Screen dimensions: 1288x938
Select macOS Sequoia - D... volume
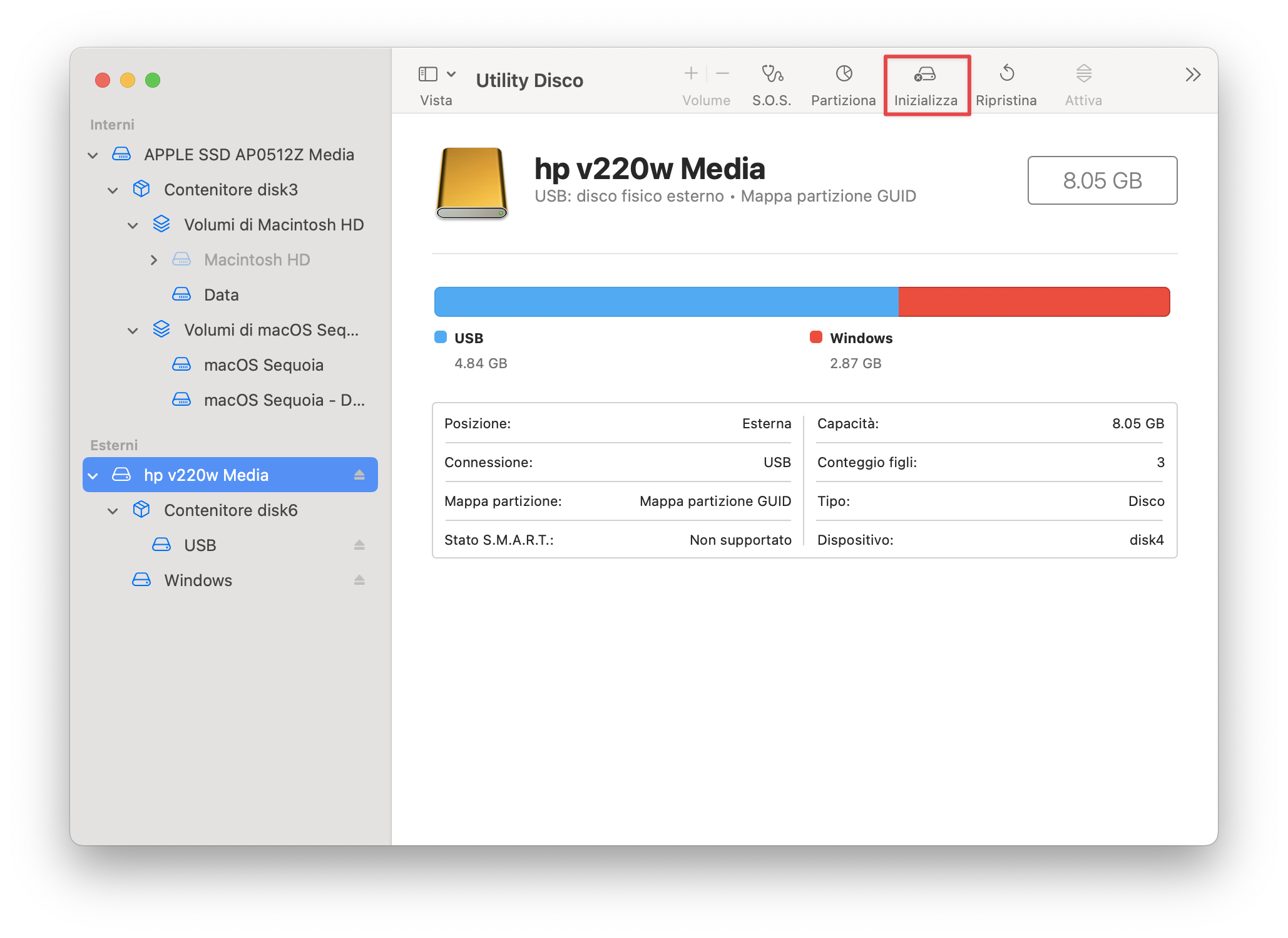pyautogui.click(x=230, y=400)
